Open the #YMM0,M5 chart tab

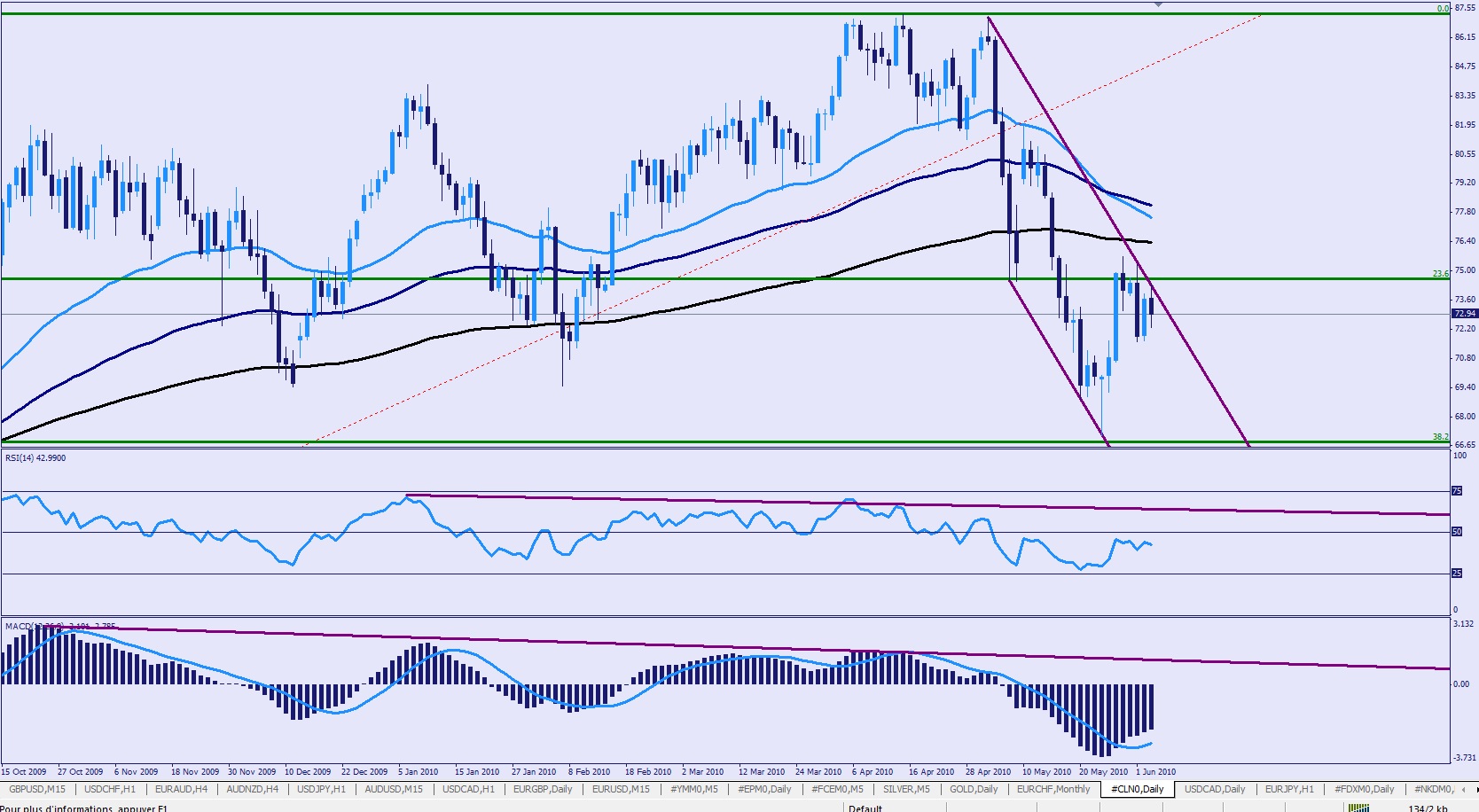tap(694, 789)
